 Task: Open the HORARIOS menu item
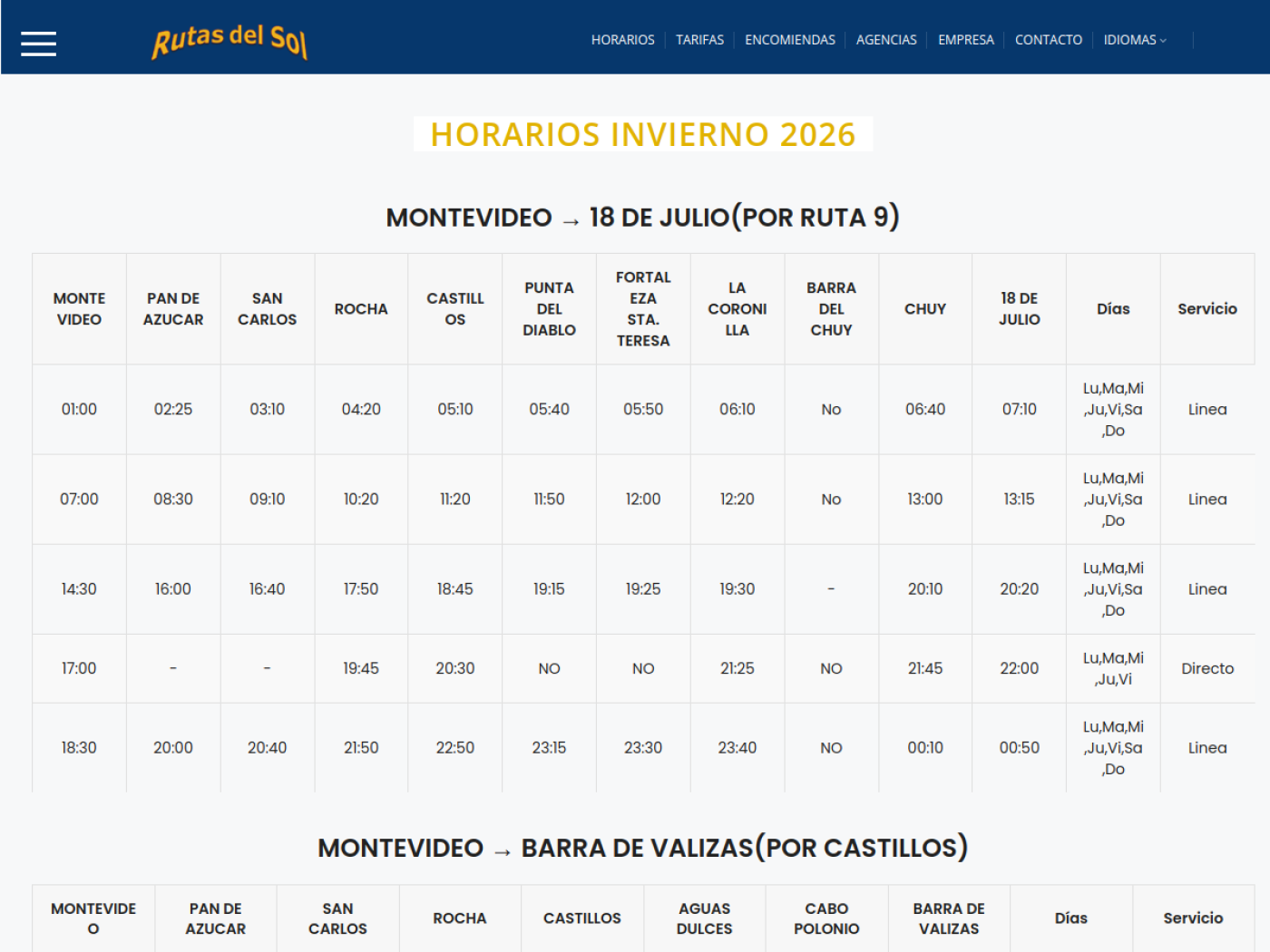click(x=622, y=40)
